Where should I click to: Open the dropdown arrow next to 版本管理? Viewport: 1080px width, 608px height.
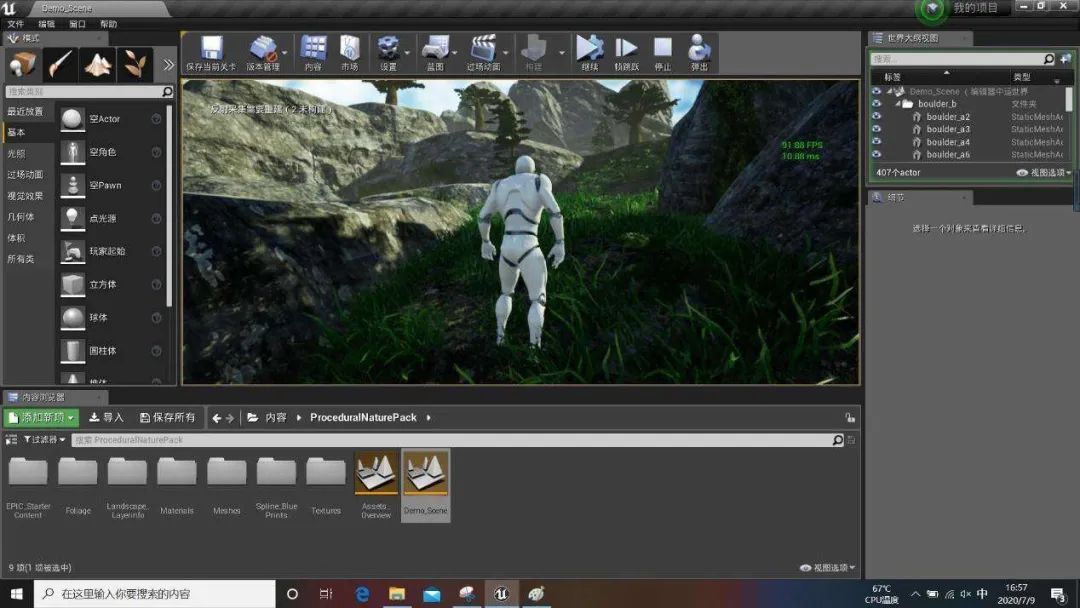tap(284, 52)
